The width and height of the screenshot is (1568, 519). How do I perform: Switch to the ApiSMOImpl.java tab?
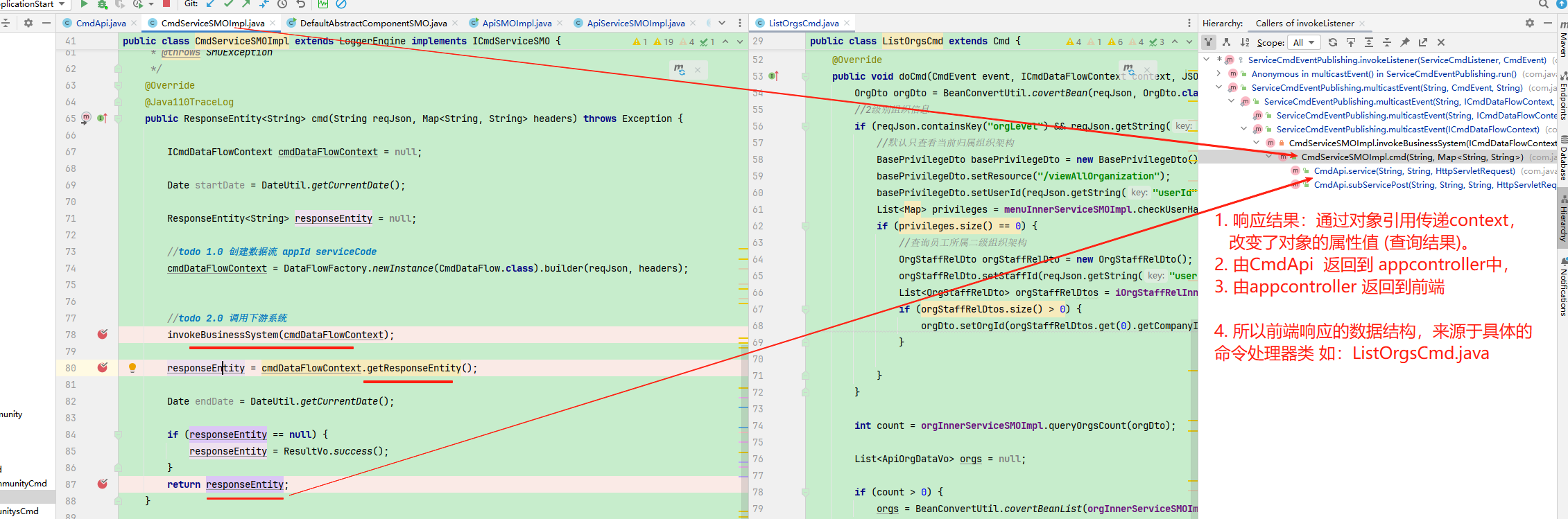[517, 23]
